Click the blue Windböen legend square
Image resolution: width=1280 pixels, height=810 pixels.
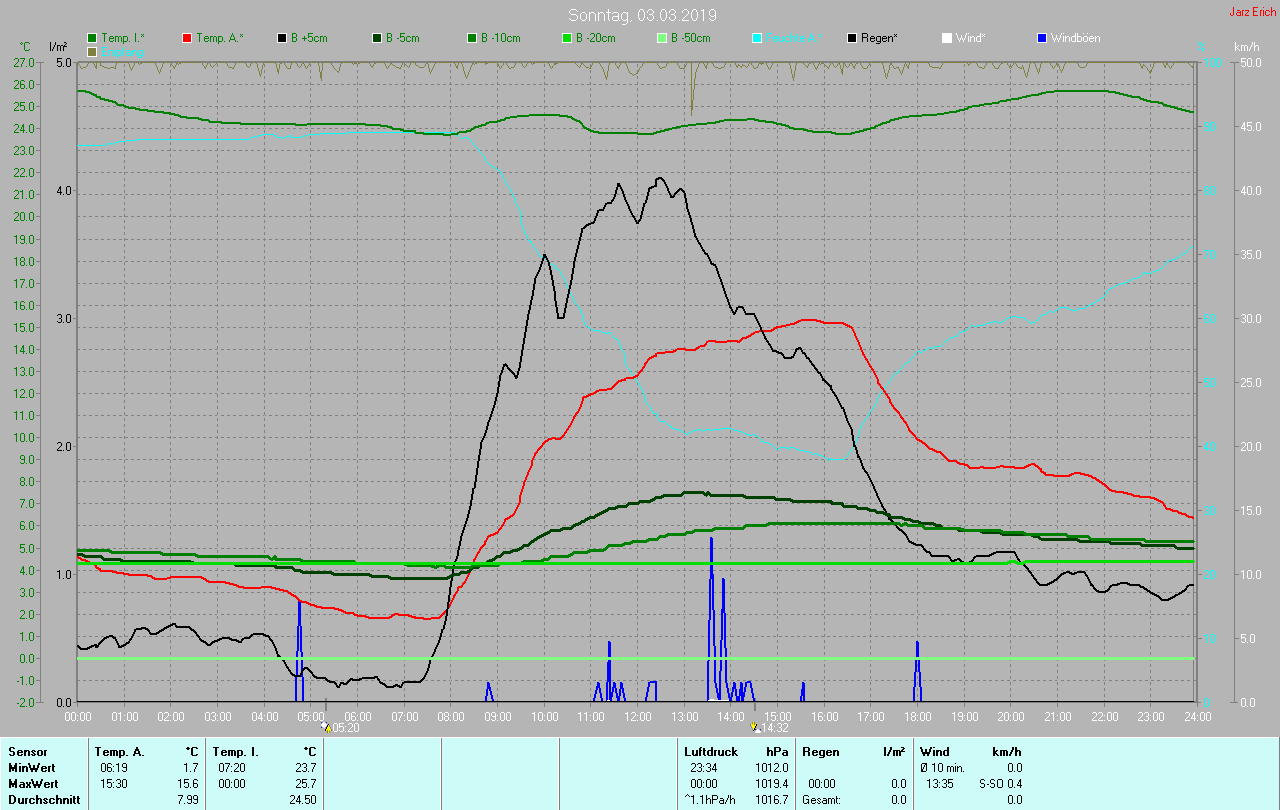1041,38
